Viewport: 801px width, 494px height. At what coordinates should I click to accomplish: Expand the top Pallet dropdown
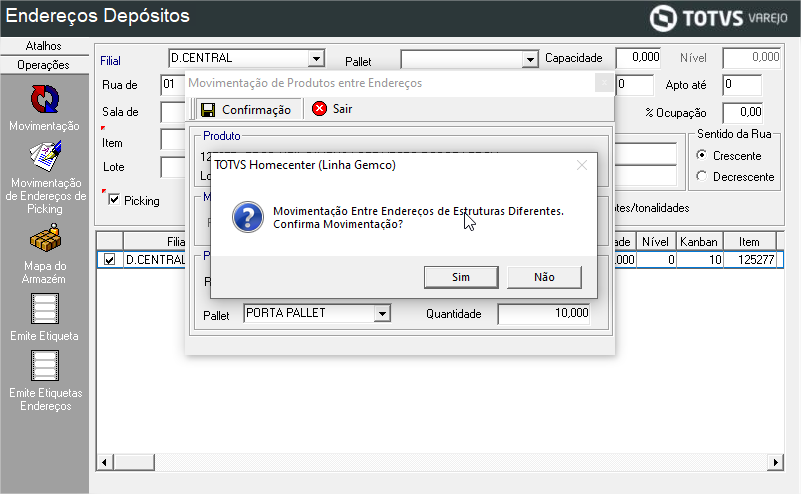530,60
